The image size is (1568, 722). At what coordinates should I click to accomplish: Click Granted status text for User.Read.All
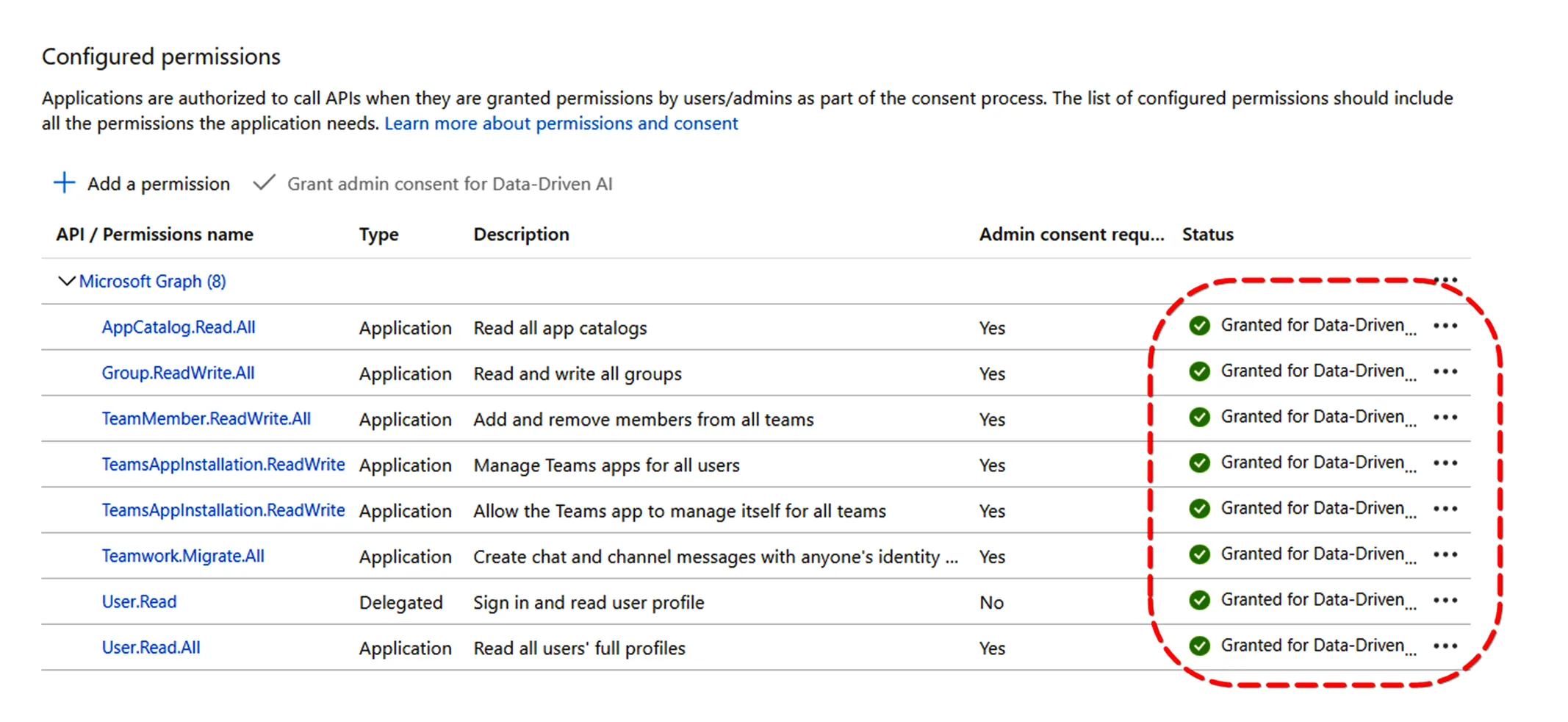(x=1318, y=646)
